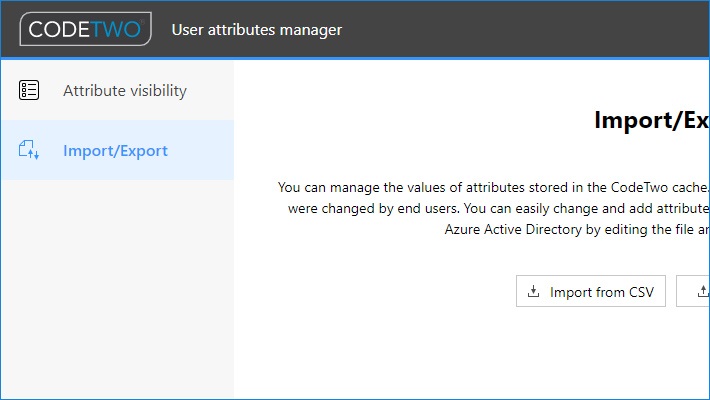Click the Import/Export file arrows icon
Screen dimensions: 710x400
29,150
